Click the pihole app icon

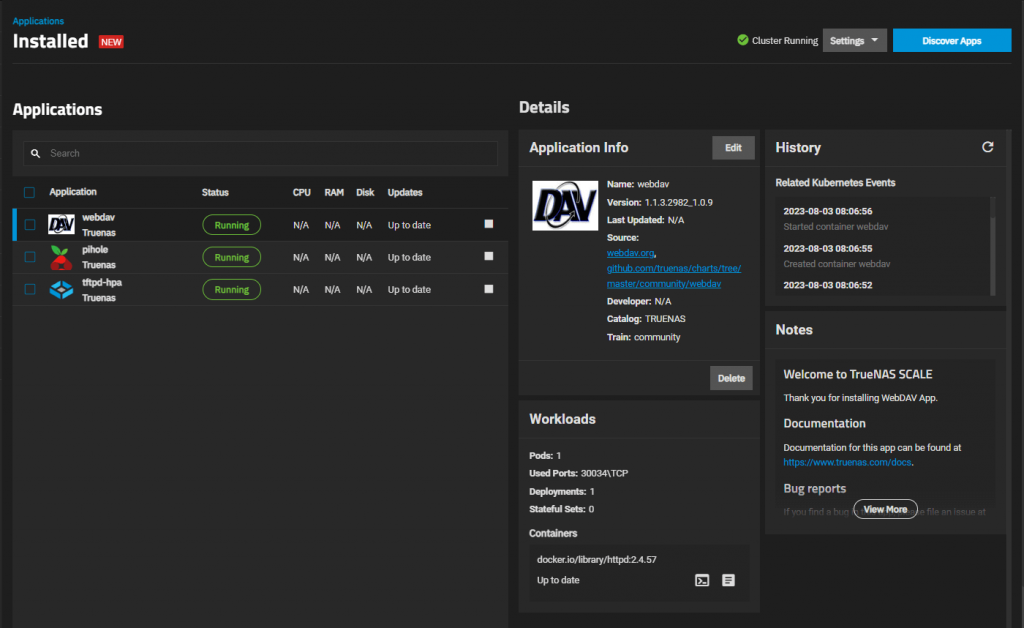tap(61, 257)
